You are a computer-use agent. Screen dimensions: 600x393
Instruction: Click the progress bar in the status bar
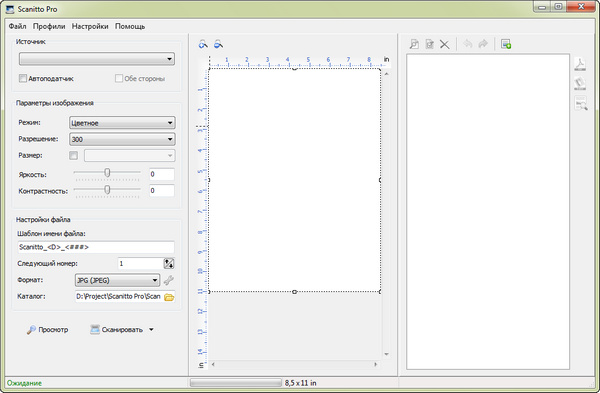coord(236,383)
